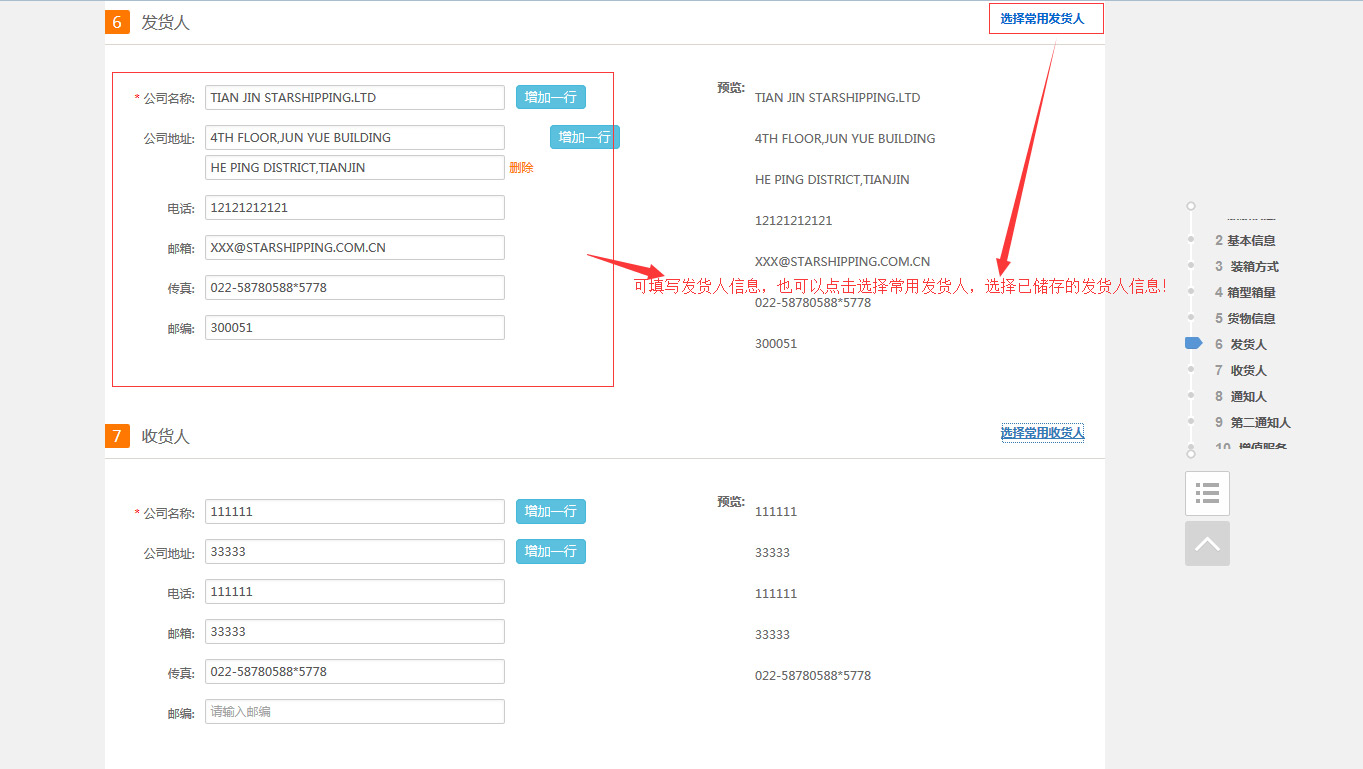The image size is (1363, 769).
Task: Open the 选择常用收货人 link
Action: tap(1042, 433)
